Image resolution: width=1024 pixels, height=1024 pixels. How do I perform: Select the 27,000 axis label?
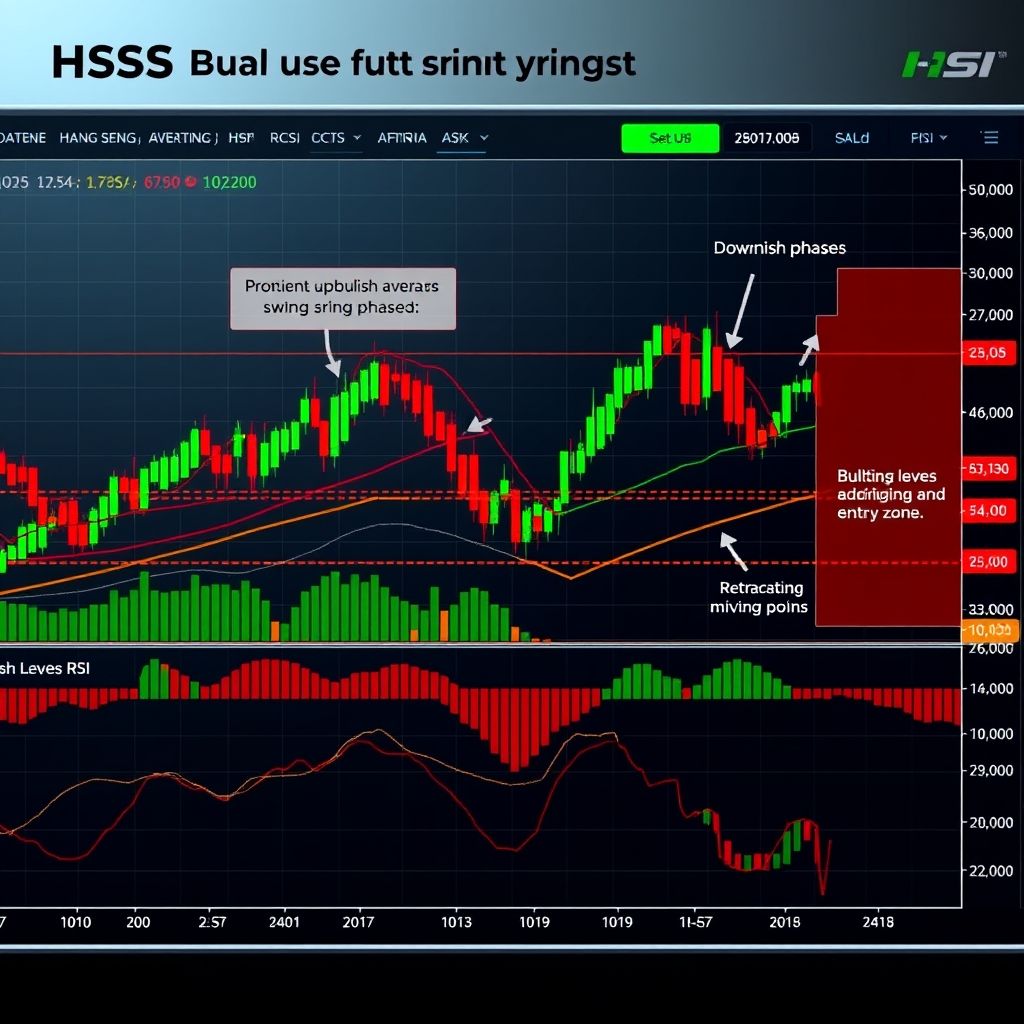[990, 315]
